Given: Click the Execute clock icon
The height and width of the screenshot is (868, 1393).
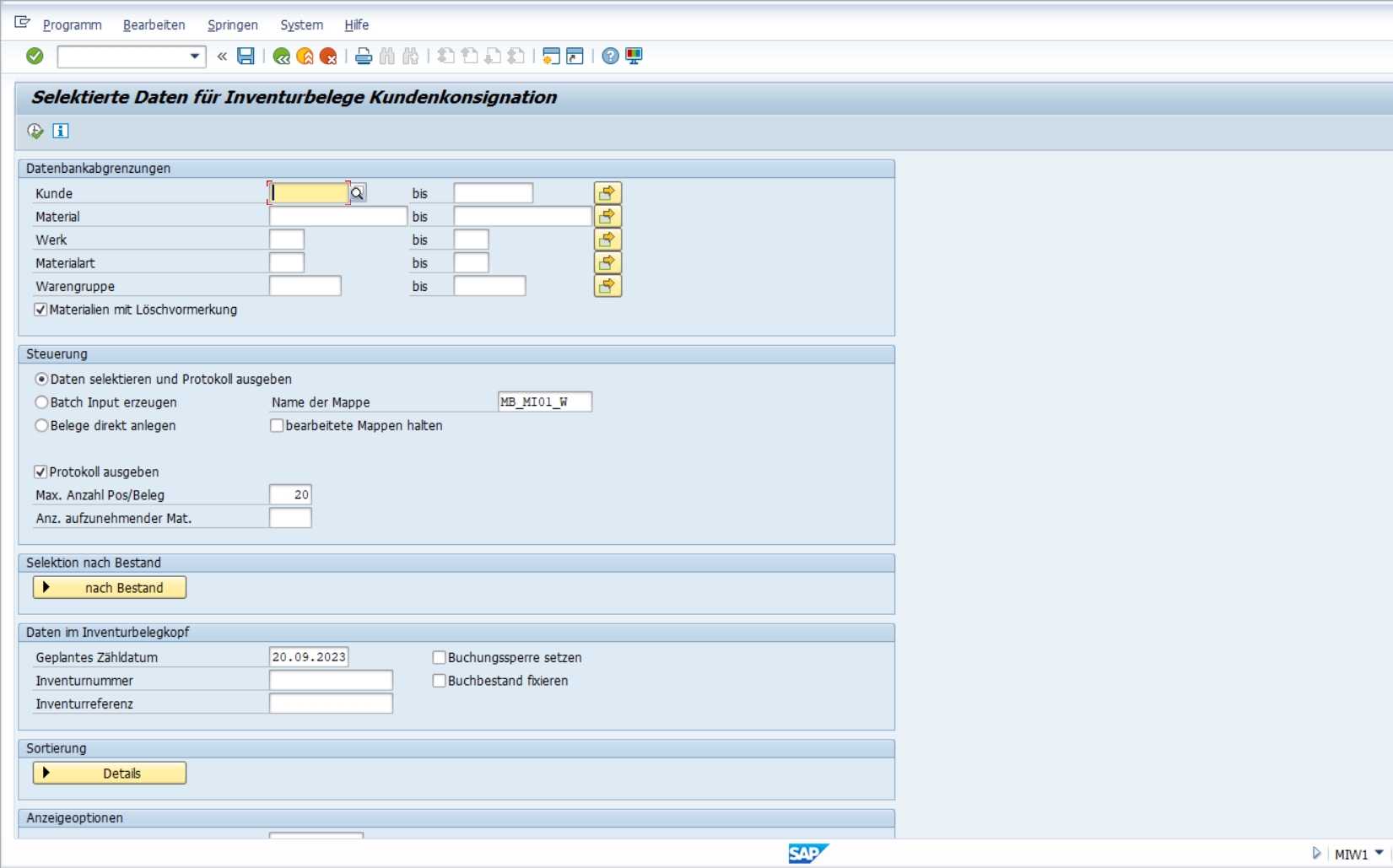Looking at the screenshot, I should point(35,131).
